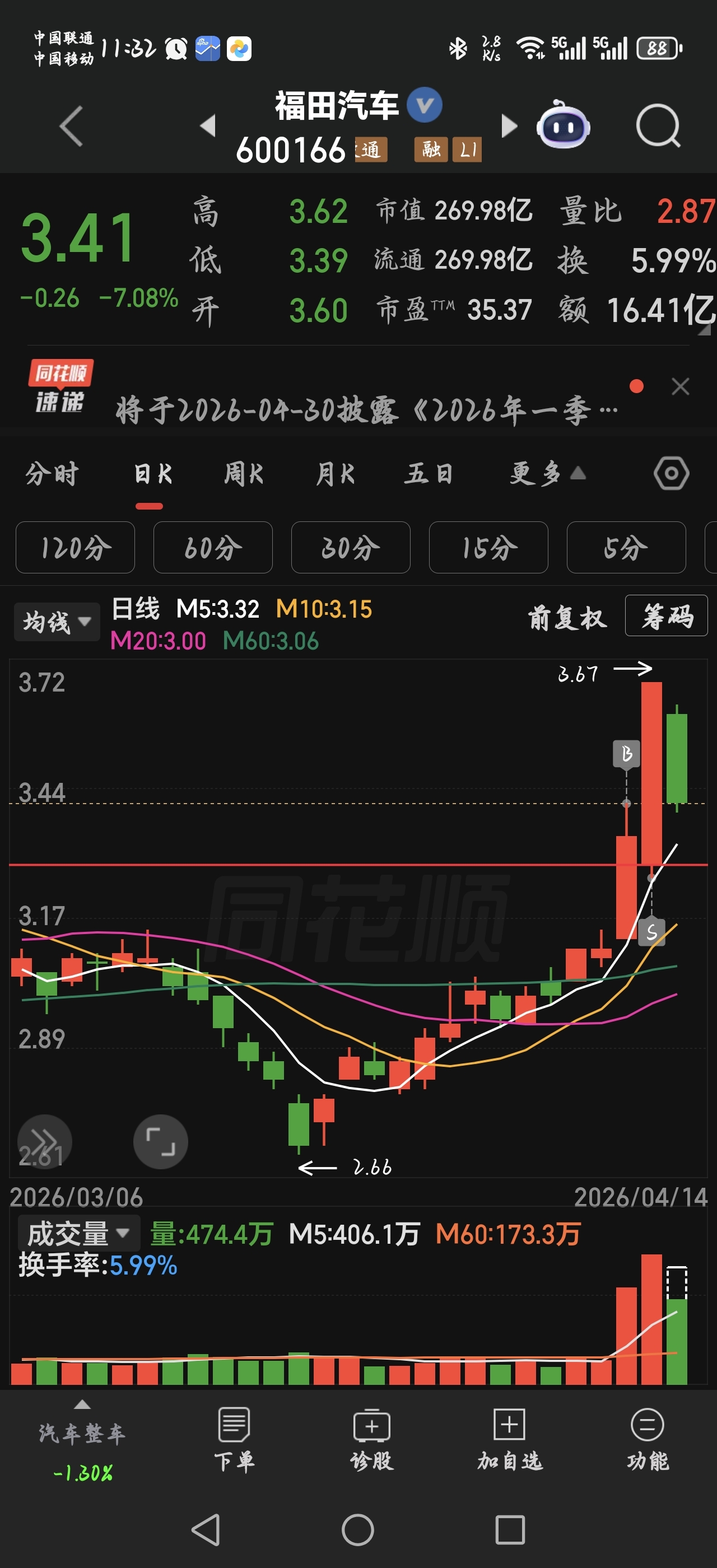Screen dimensions: 717x1568
Task: Expand the 更多 more periods menu
Action: (x=548, y=474)
